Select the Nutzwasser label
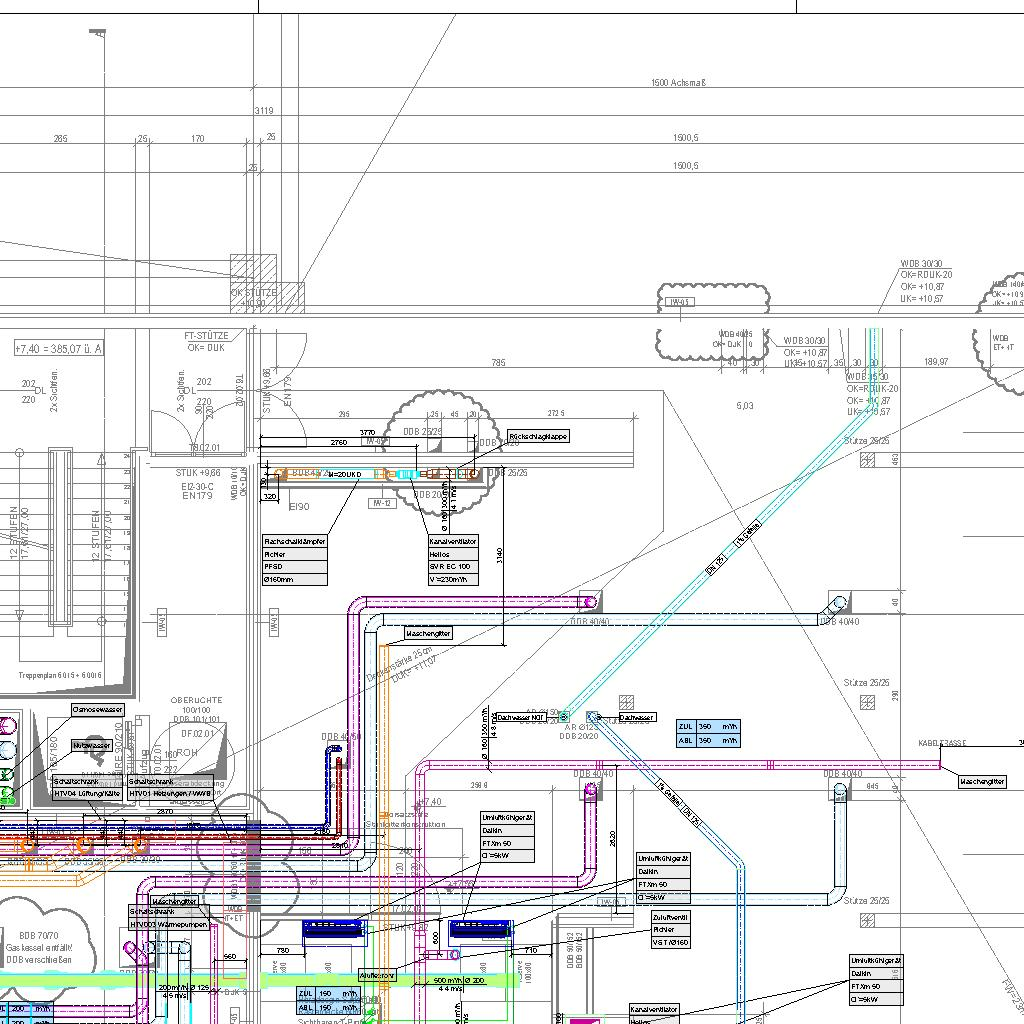 (x=91, y=745)
